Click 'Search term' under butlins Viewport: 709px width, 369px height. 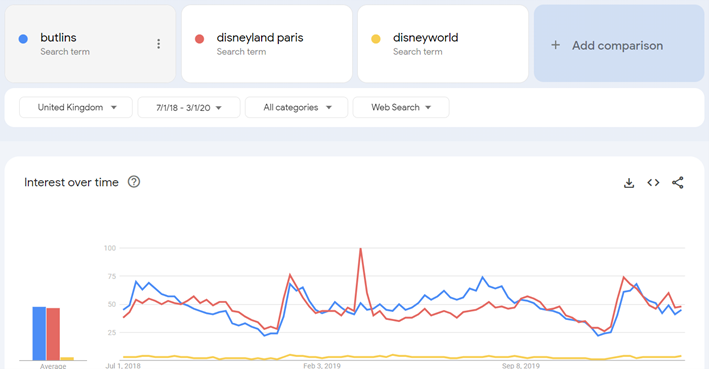point(65,52)
